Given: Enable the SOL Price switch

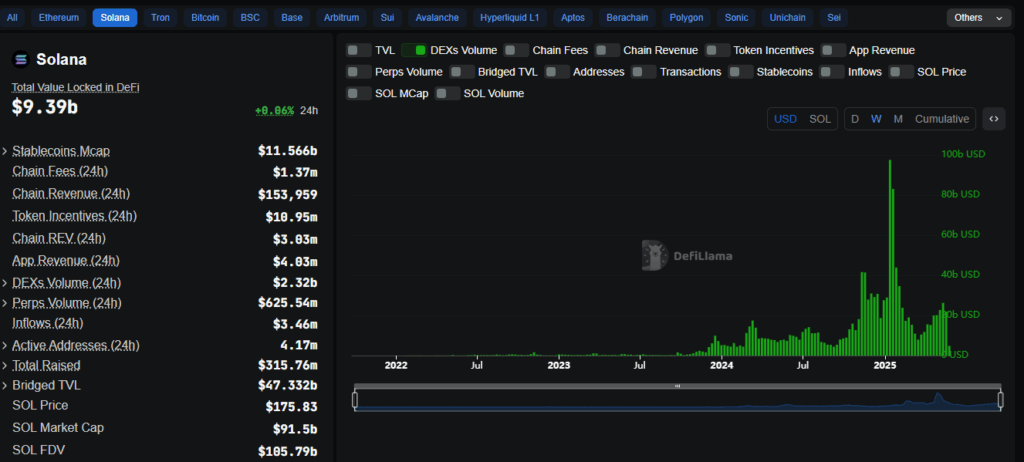Looking at the screenshot, I should point(901,72).
